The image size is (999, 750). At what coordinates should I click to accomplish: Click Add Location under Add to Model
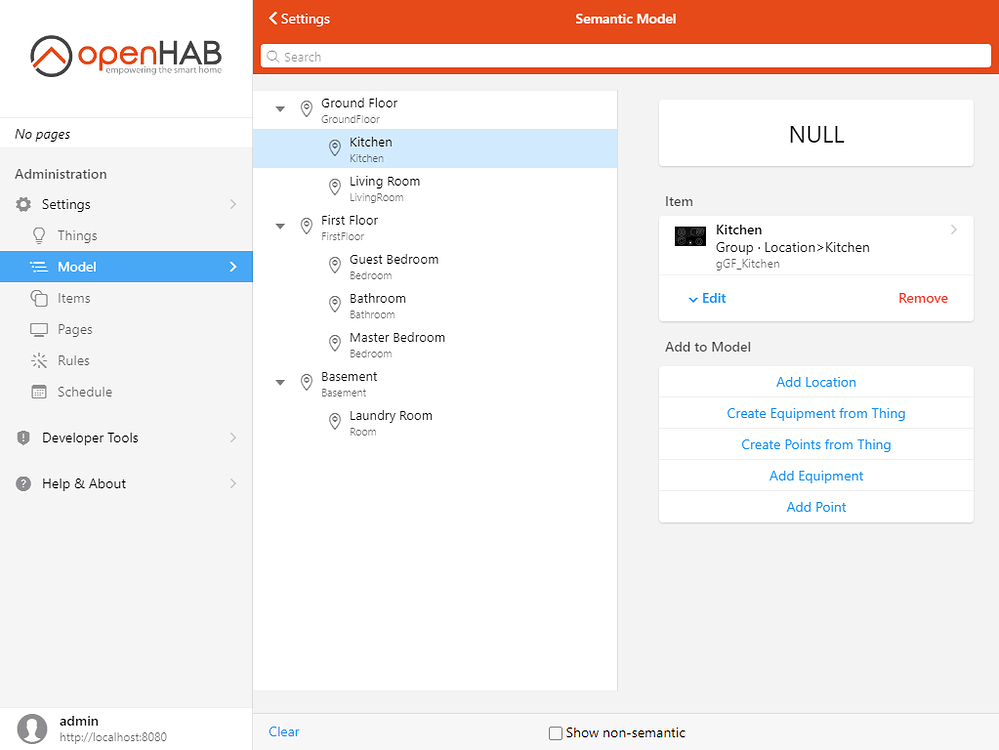click(816, 382)
